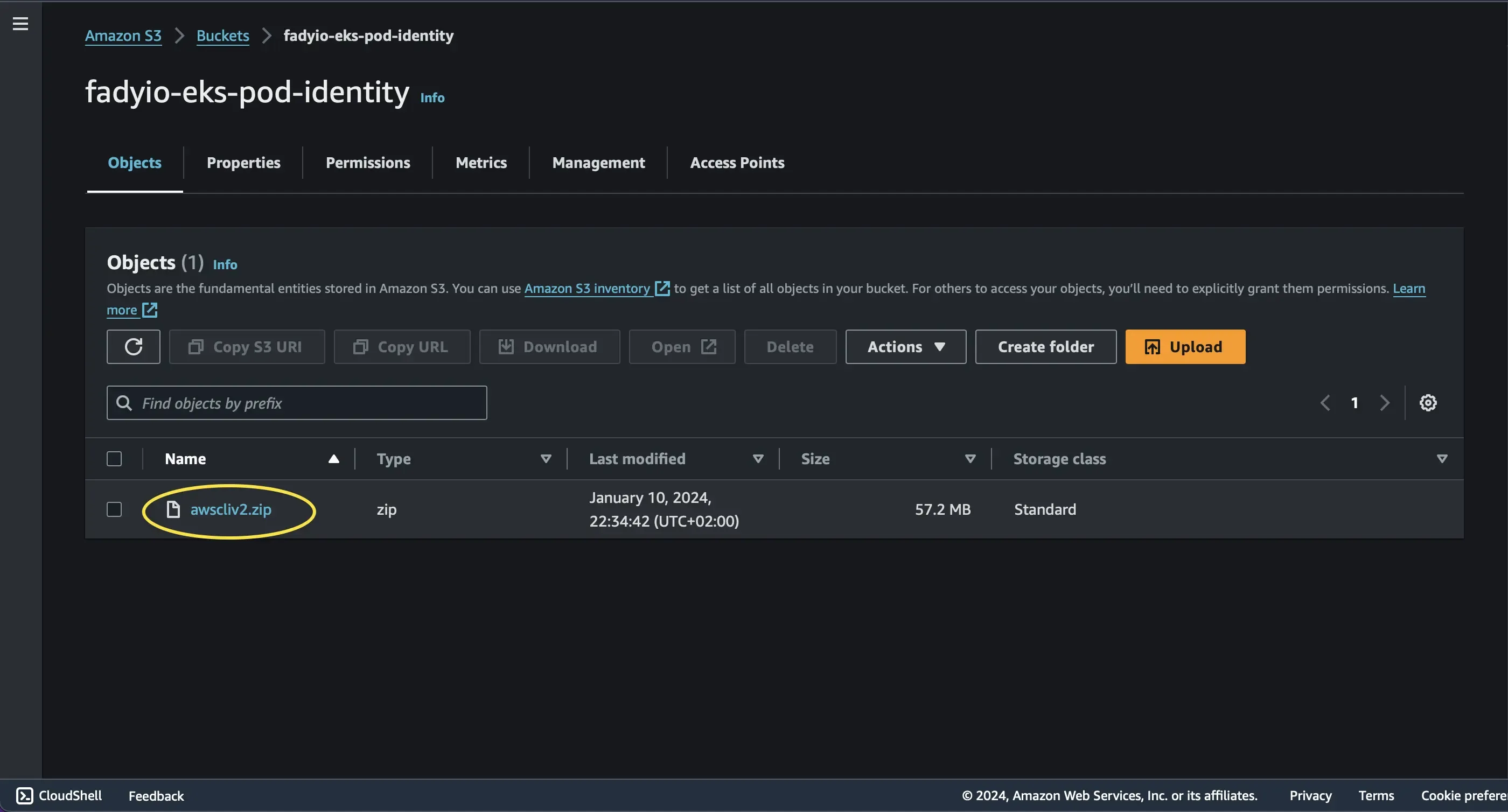1508x812 pixels.
Task: Expand the Actions dropdown
Action: (906, 347)
